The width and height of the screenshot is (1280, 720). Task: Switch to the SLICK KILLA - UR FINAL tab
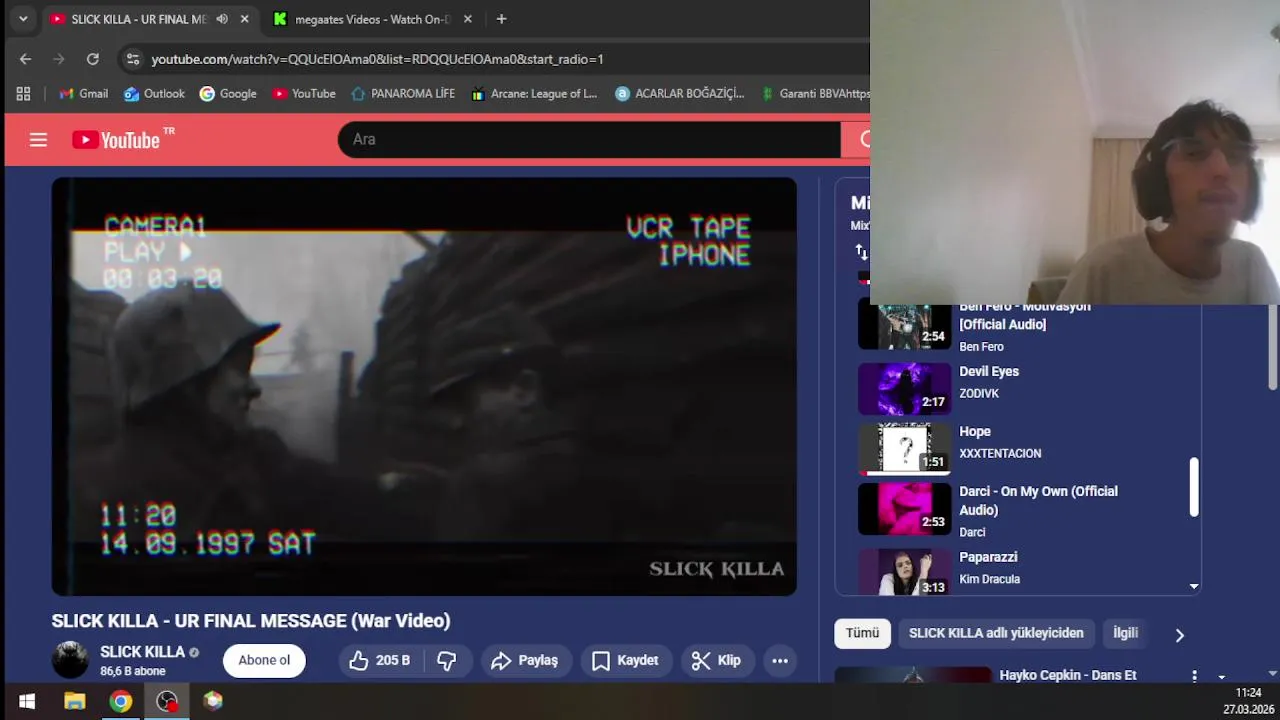139,19
